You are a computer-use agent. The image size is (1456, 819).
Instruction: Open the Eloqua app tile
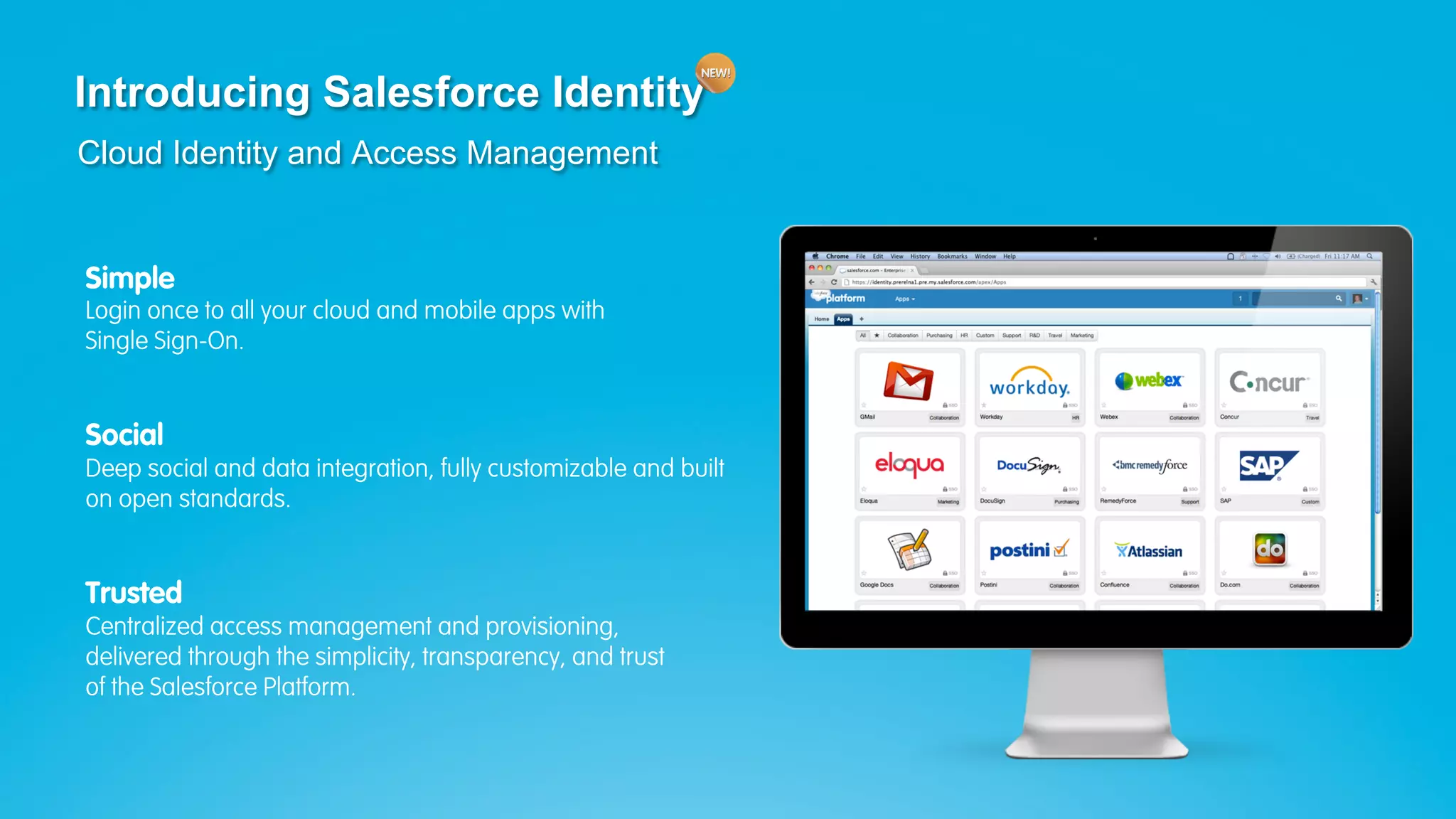(x=909, y=471)
